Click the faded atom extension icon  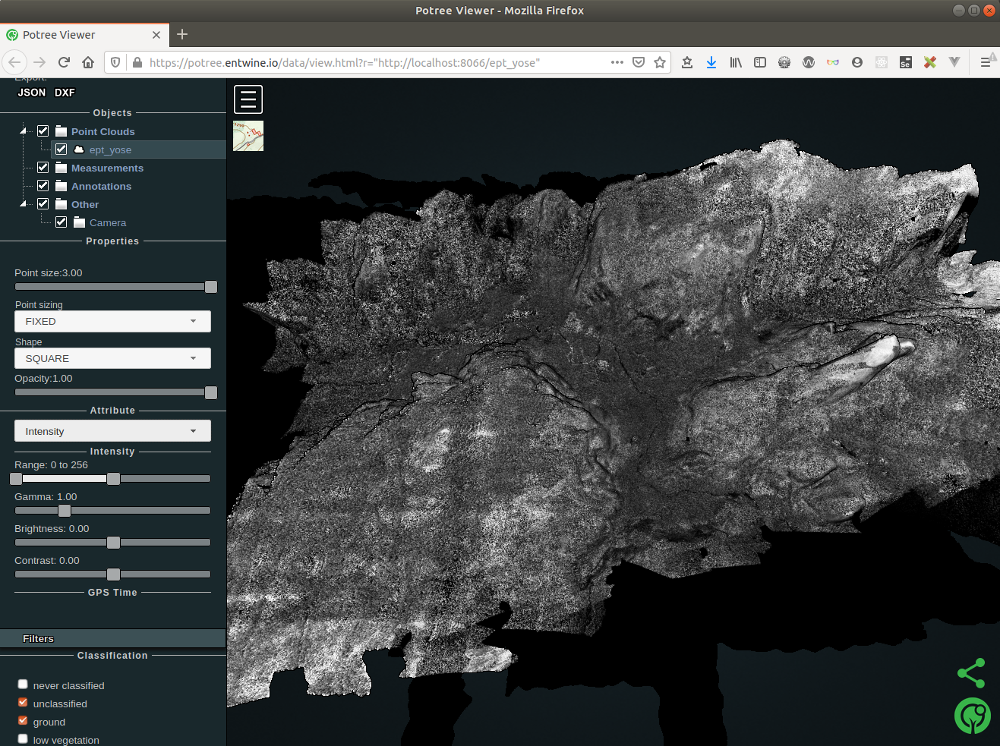coord(881,62)
